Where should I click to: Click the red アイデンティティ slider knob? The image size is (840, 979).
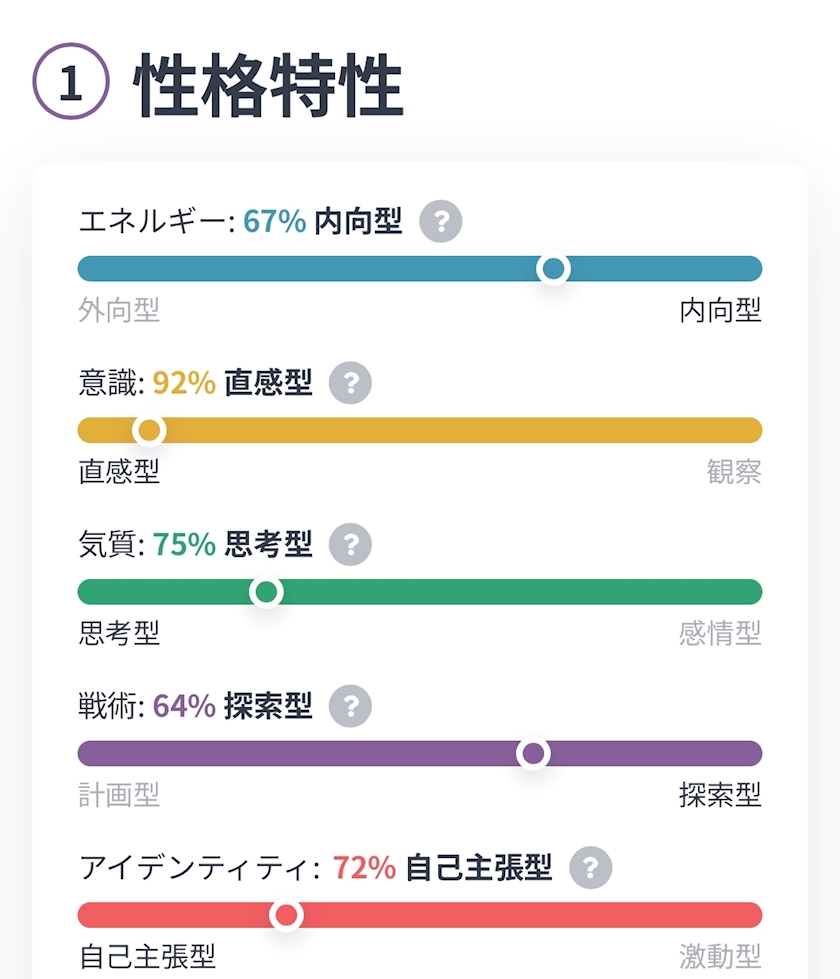pyautogui.click(x=287, y=915)
